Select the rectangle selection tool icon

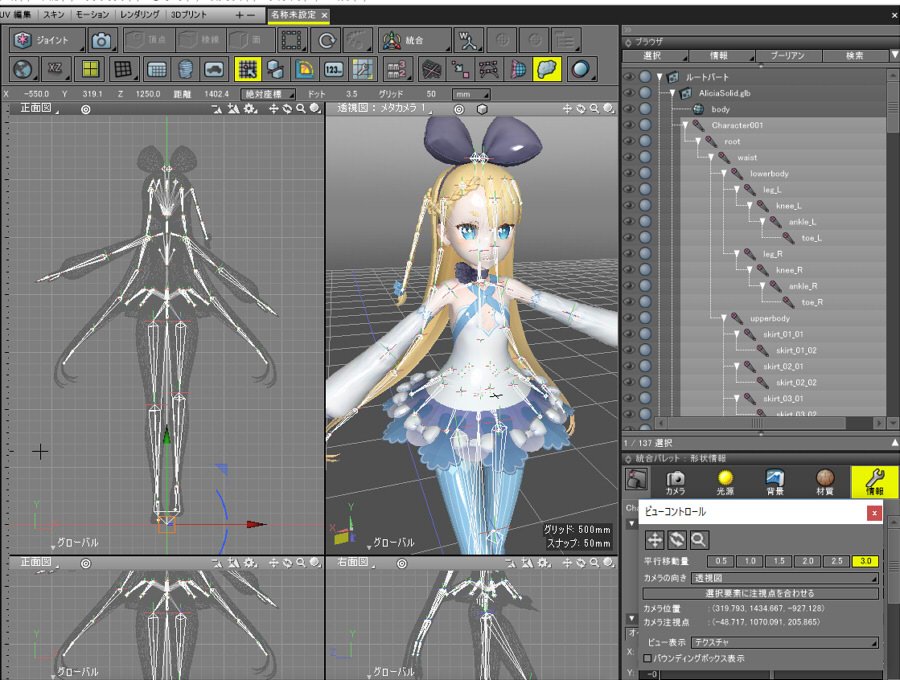(x=292, y=40)
